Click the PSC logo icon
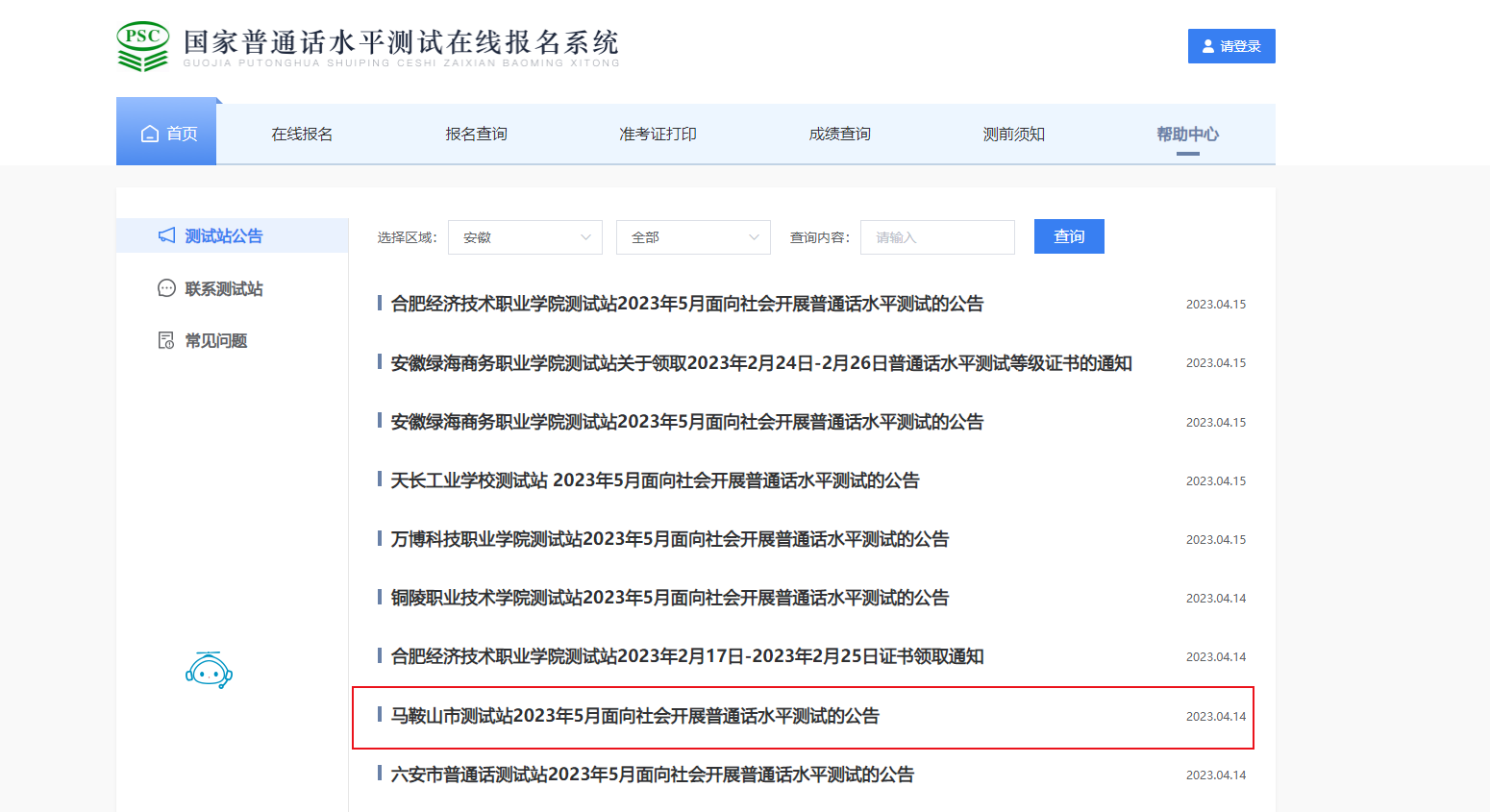 pos(142,46)
